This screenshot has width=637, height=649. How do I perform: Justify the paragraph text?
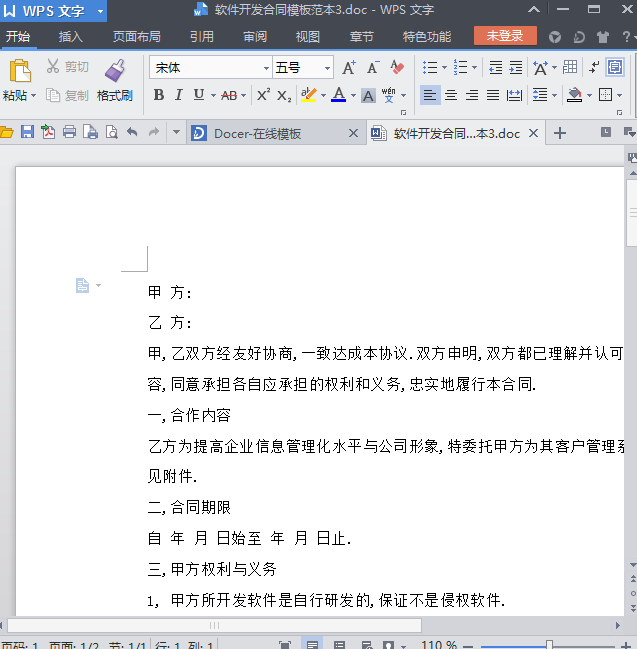point(493,96)
